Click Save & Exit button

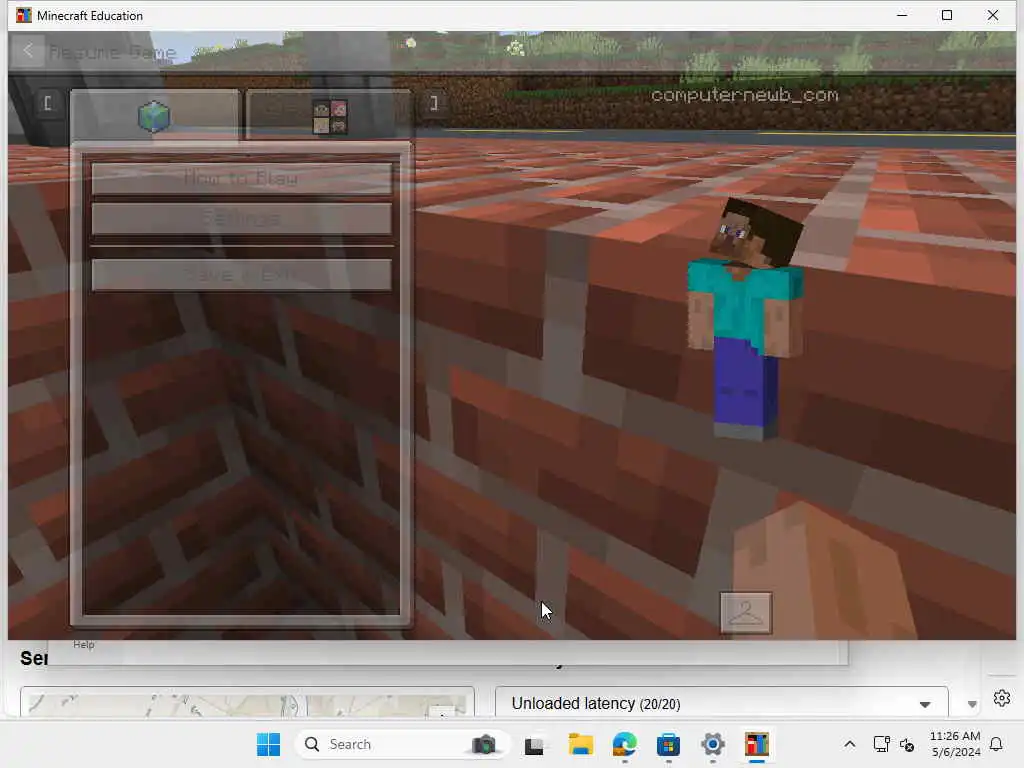click(x=242, y=275)
